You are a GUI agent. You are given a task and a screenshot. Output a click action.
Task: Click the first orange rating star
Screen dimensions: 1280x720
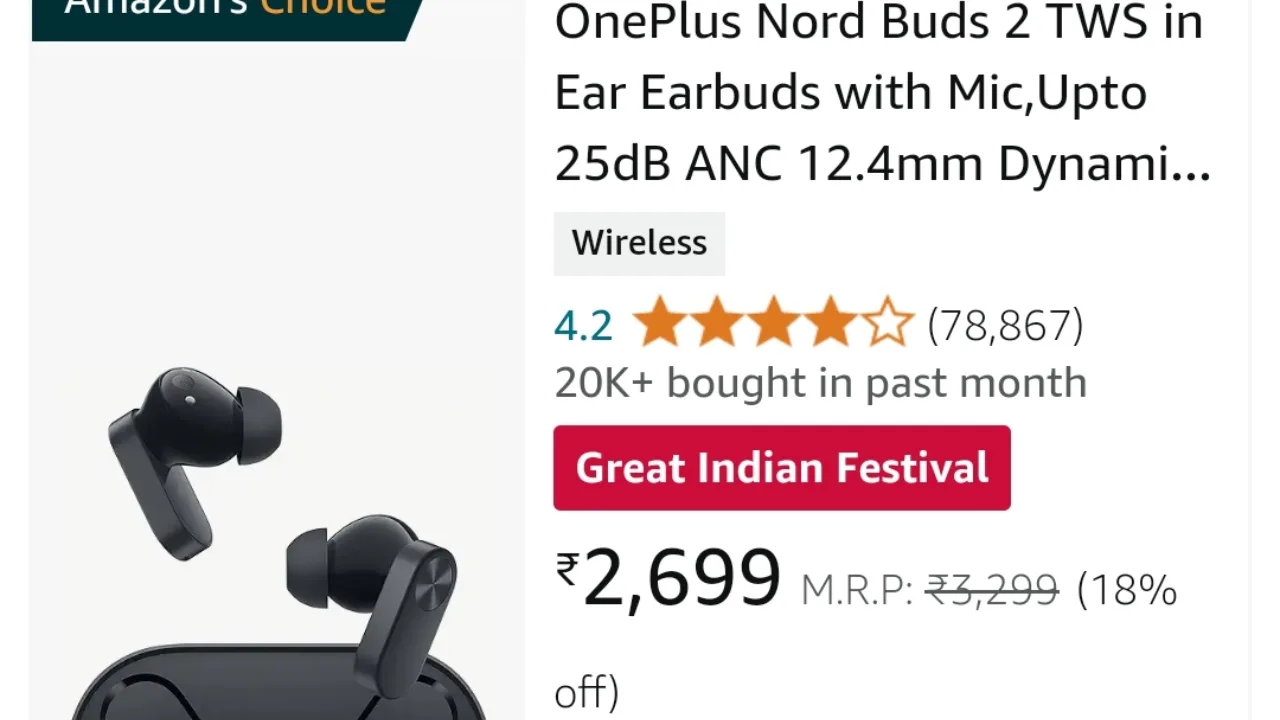pos(659,323)
